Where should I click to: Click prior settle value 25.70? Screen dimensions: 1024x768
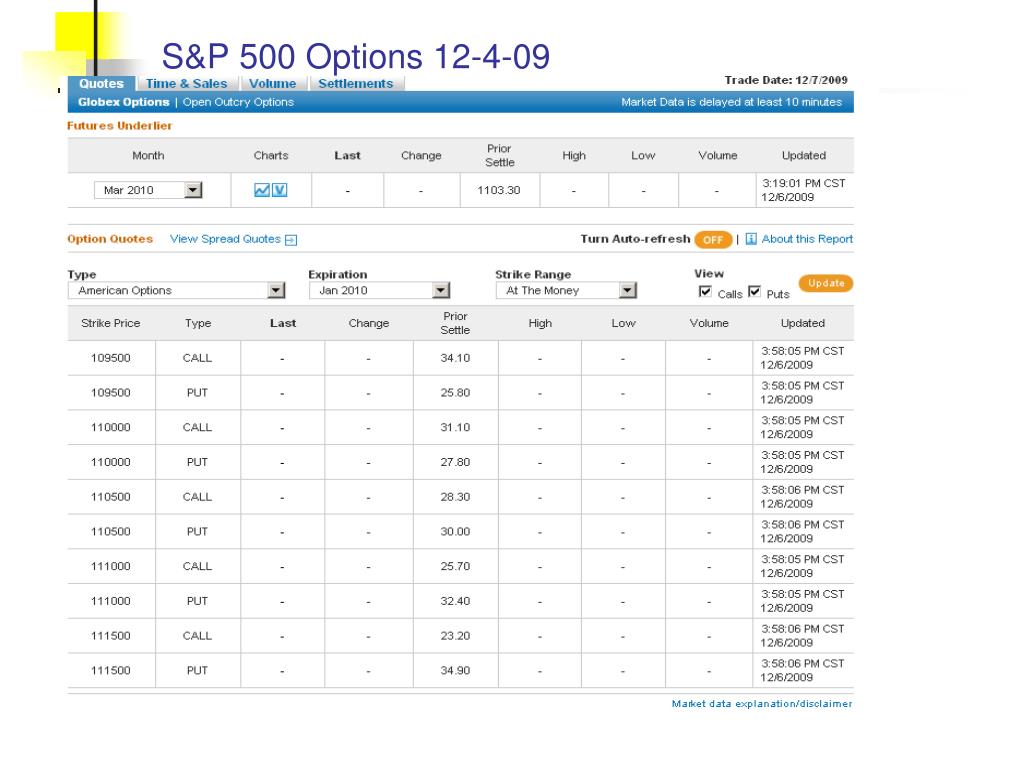[455, 566]
